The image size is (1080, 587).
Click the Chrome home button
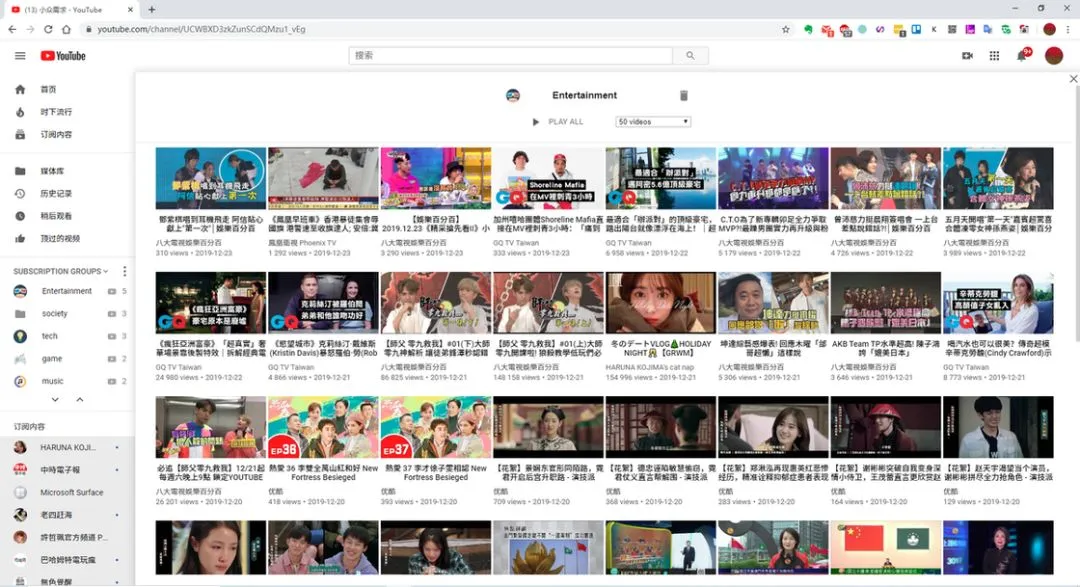pyautogui.click(x=66, y=29)
